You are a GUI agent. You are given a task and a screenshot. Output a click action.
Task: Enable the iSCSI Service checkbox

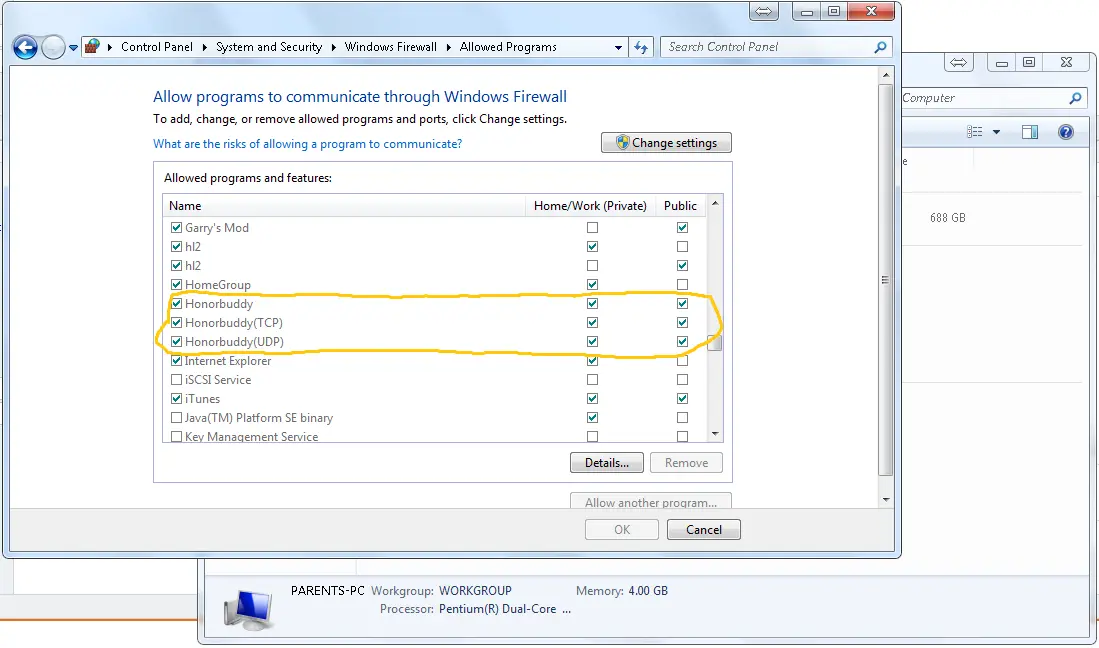pos(177,380)
